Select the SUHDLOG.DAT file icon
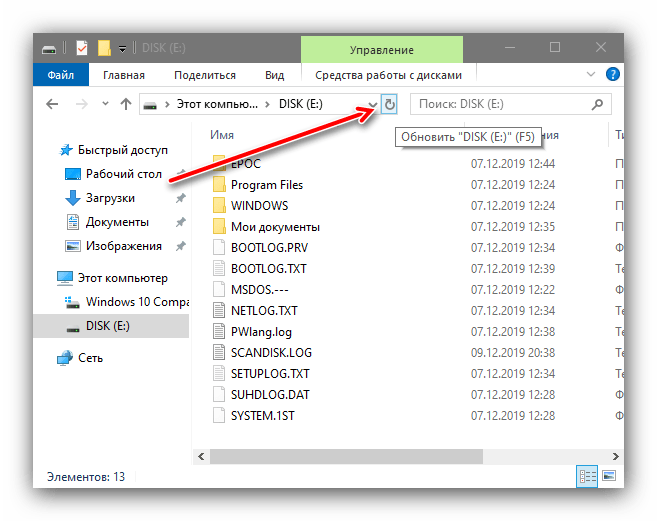This screenshot has width=657, height=521. coord(219,394)
